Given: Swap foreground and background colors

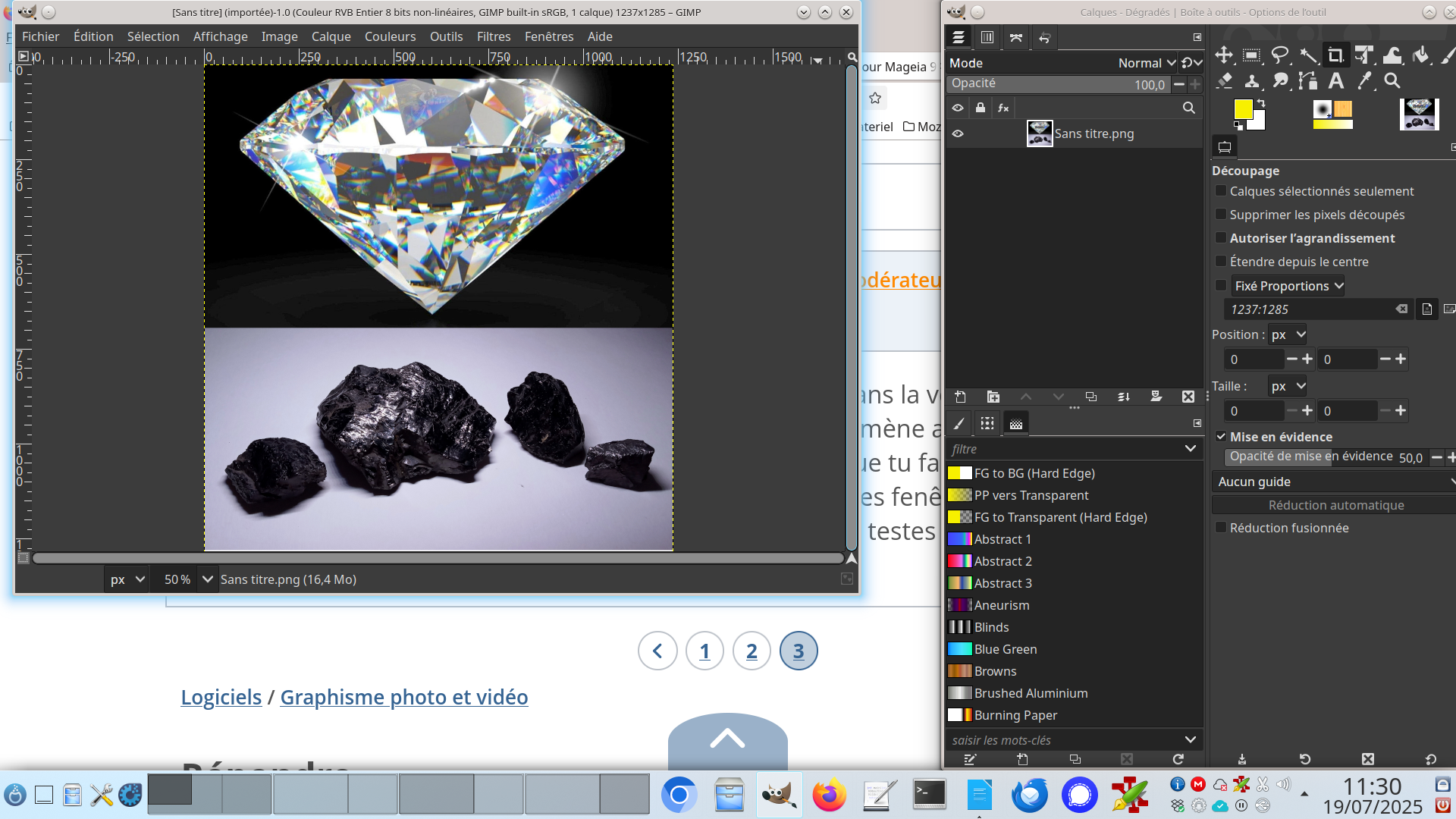Looking at the screenshot, I should 1261,102.
